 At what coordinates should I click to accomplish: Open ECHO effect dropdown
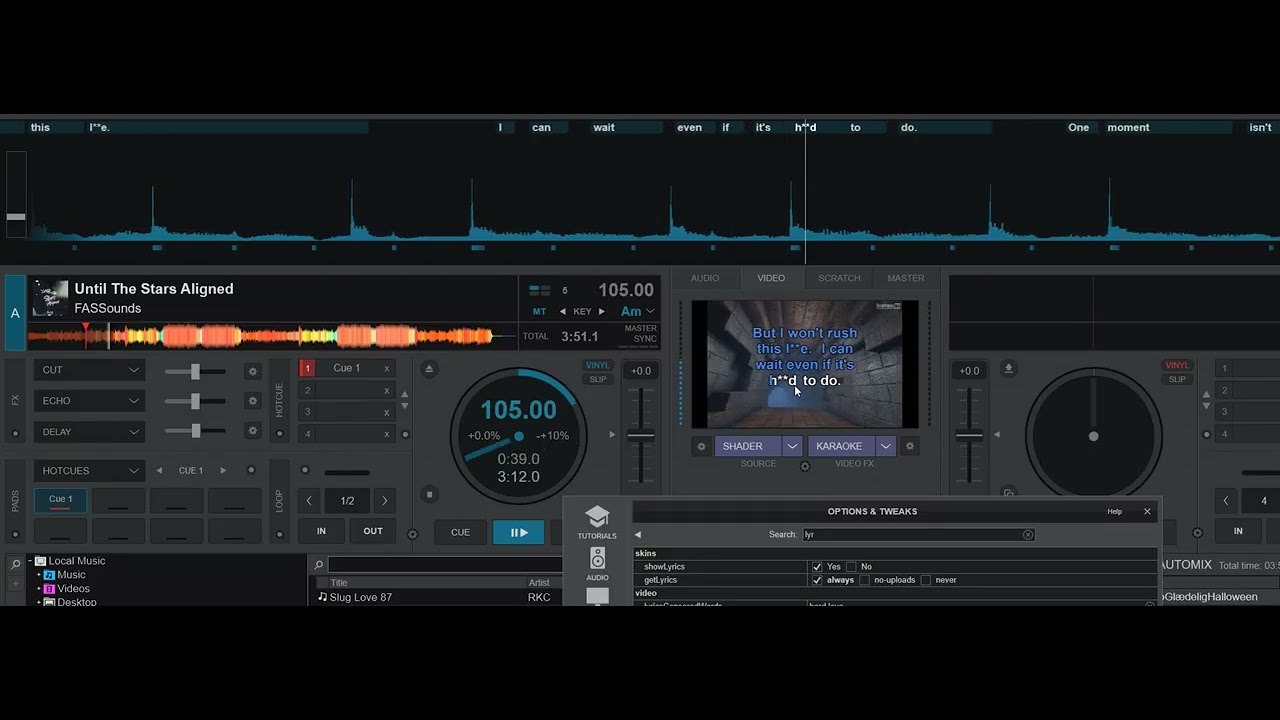click(90, 401)
